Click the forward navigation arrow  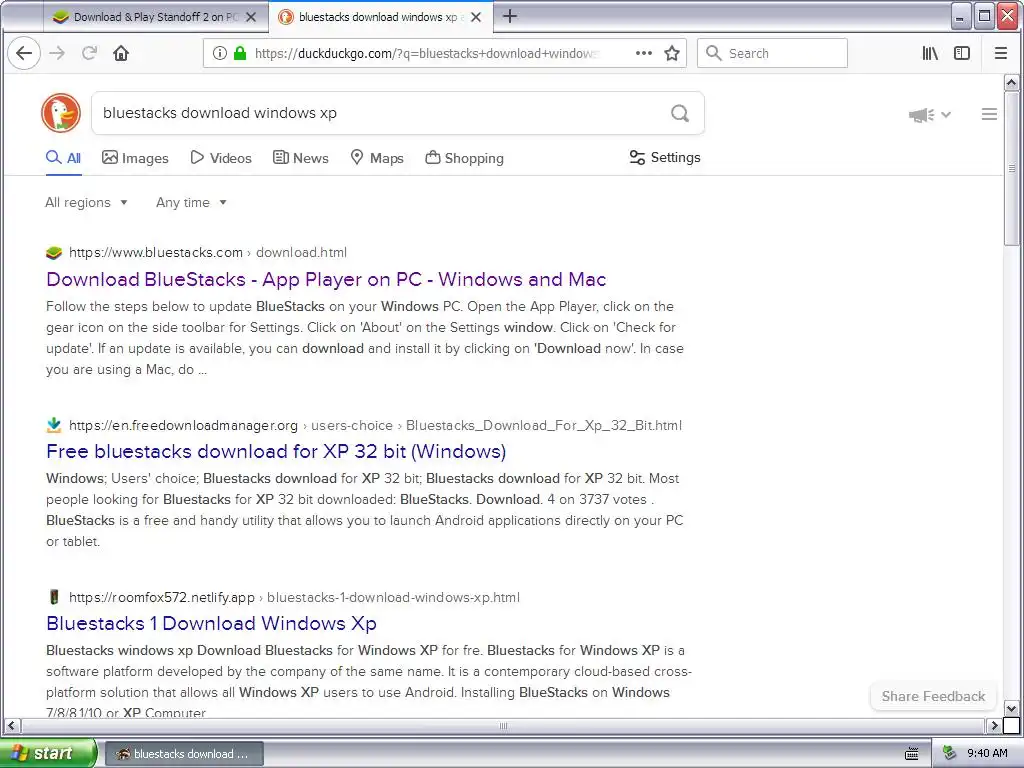57,53
